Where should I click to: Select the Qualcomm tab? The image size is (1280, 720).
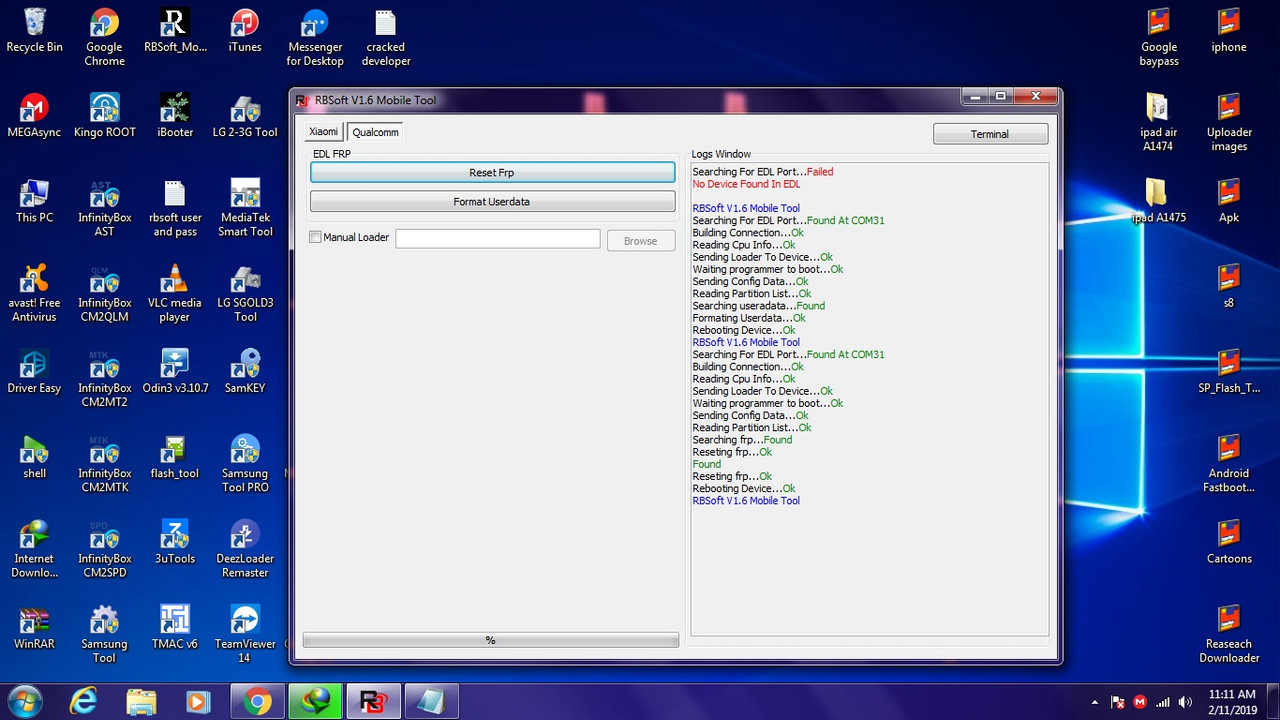coord(375,132)
